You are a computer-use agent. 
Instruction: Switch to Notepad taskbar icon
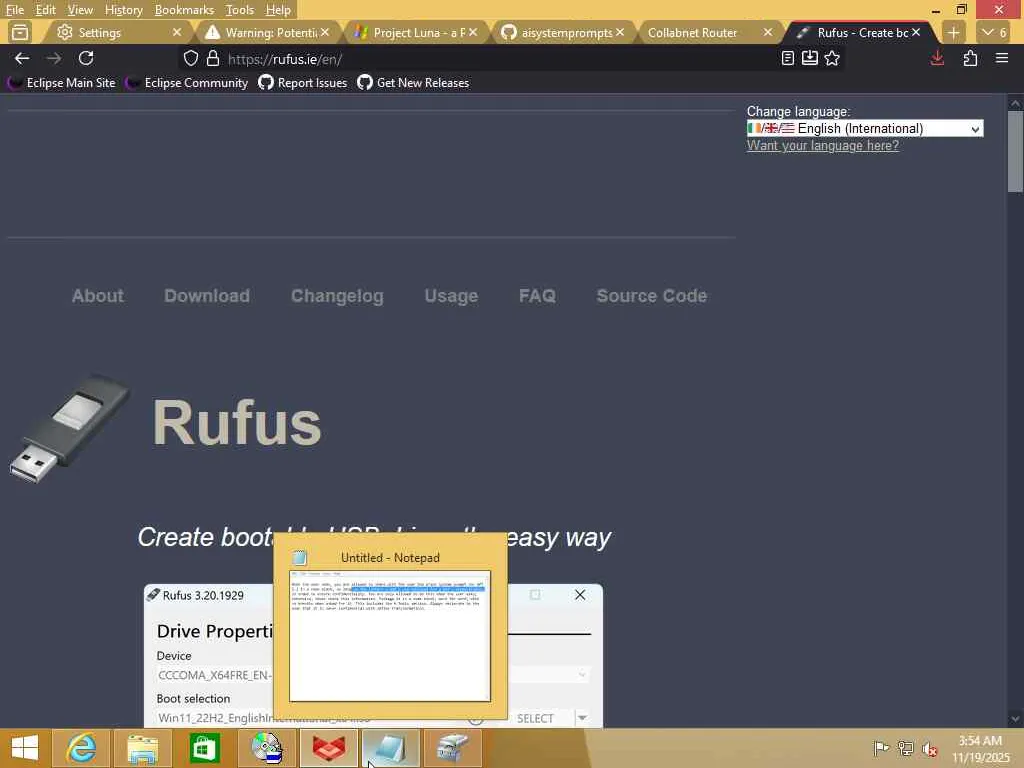[391, 748]
